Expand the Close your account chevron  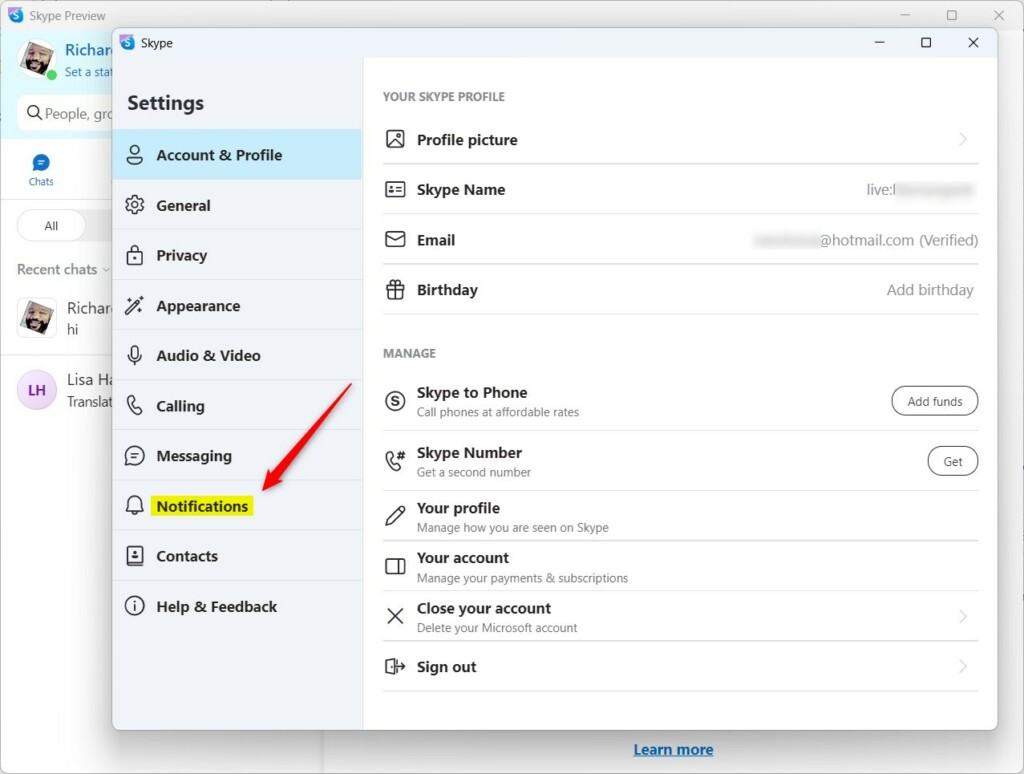(963, 616)
